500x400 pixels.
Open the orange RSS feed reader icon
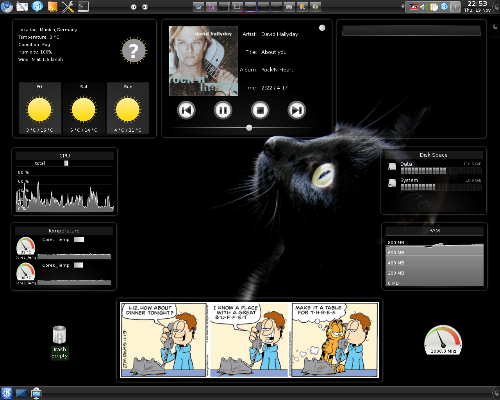53,7
